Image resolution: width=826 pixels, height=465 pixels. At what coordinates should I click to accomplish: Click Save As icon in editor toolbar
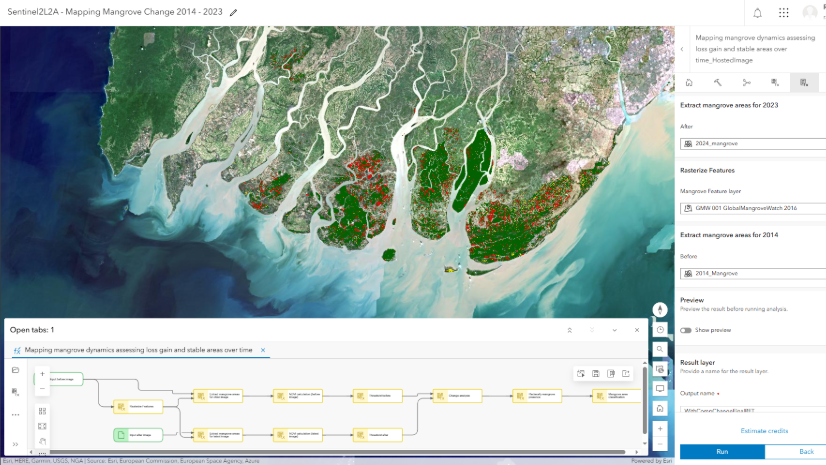[611, 373]
